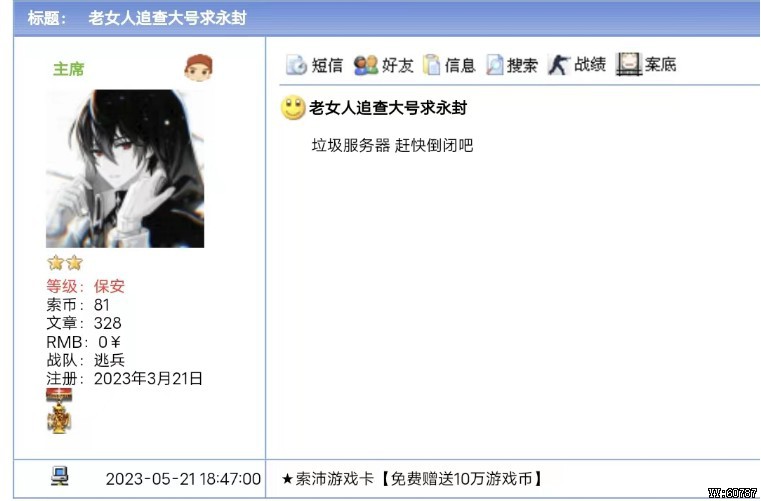Click the post title 老女人追查大号求永封
This screenshot has height=501, width=761.
(x=388, y=108)
